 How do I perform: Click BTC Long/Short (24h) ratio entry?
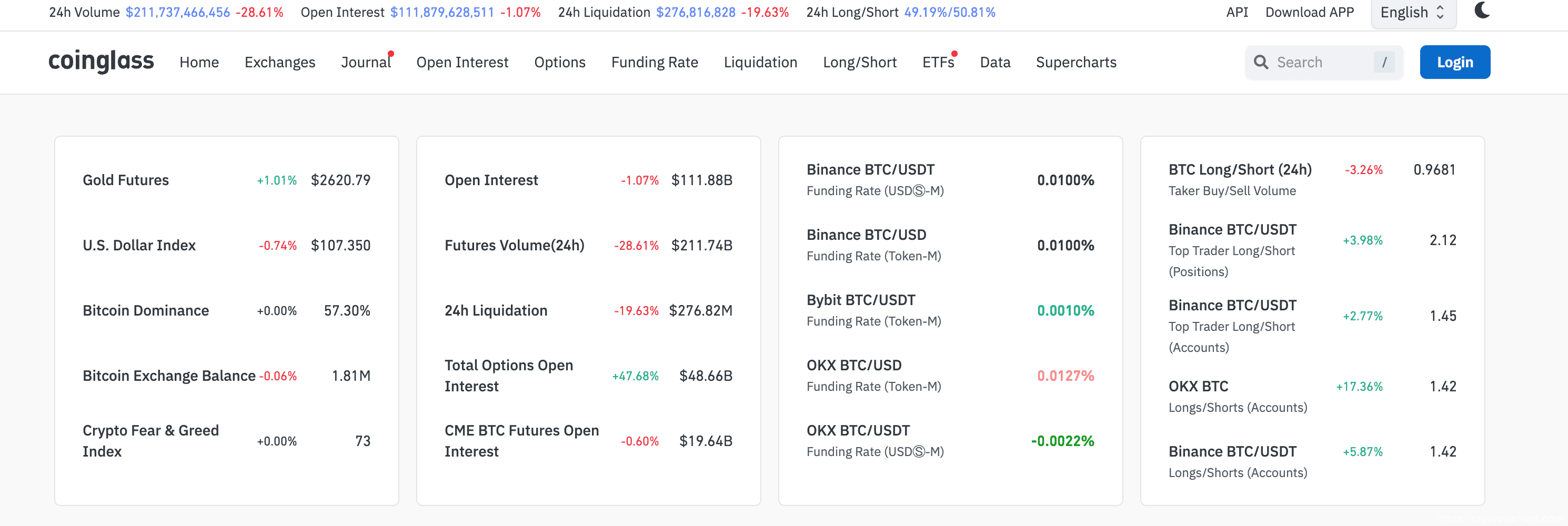pyautogui.click(x=1239, y=170)
